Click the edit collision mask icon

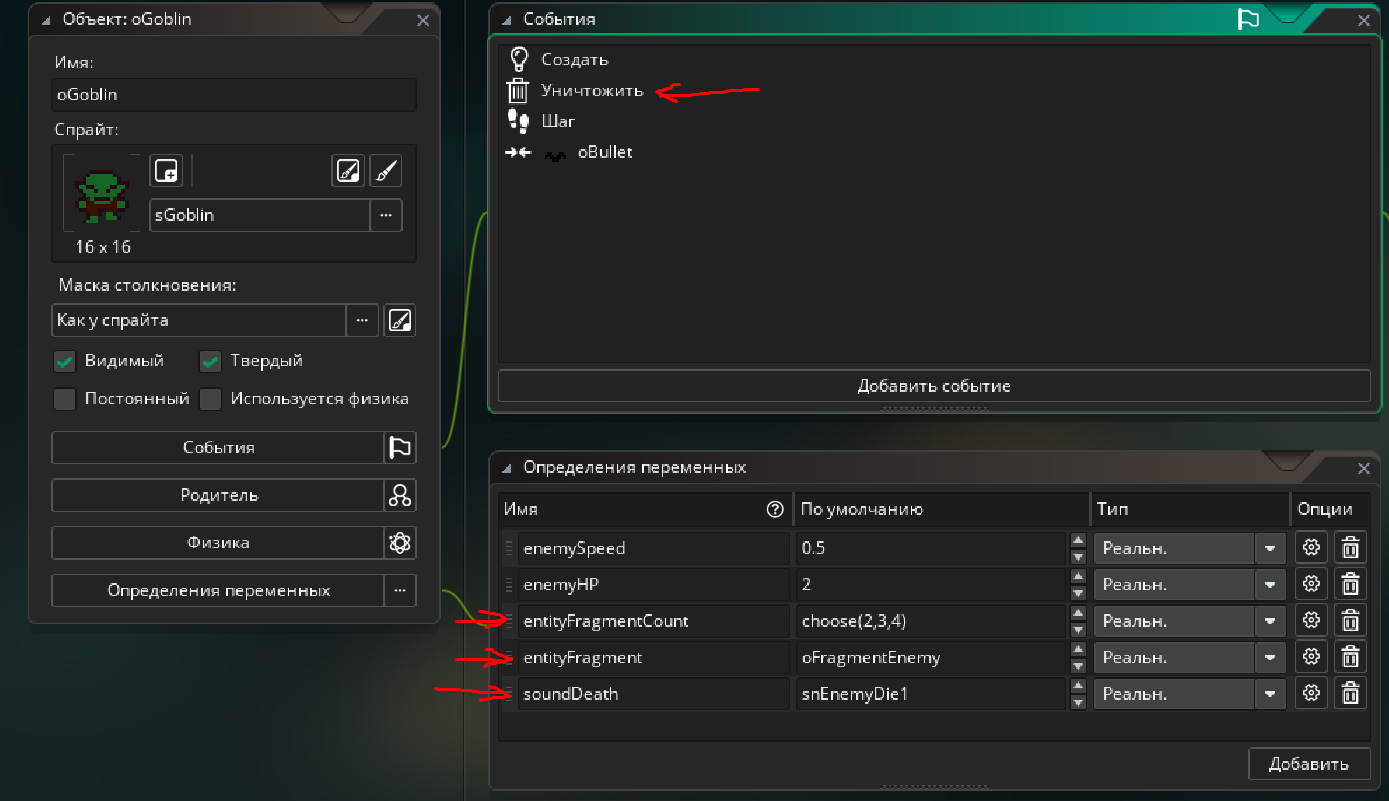coord(400,321)
